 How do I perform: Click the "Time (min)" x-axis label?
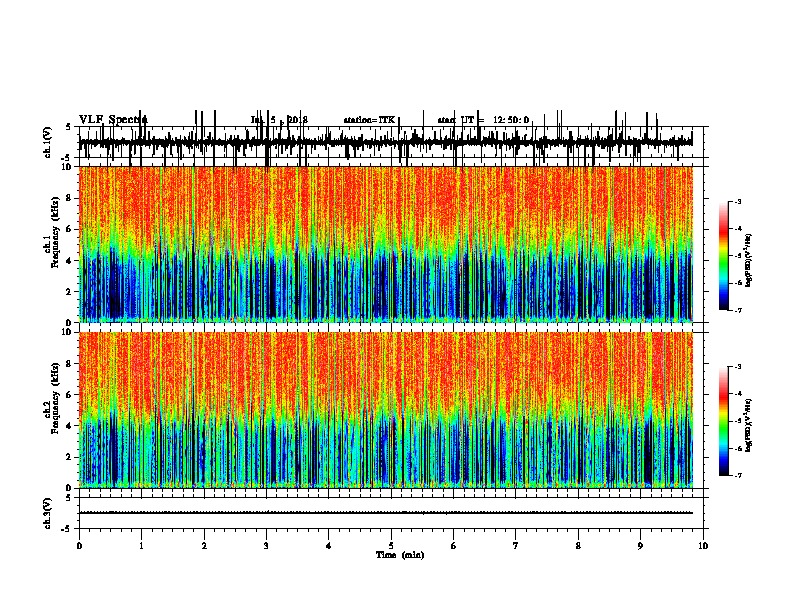pyautogui.click(x=400, y=555)
